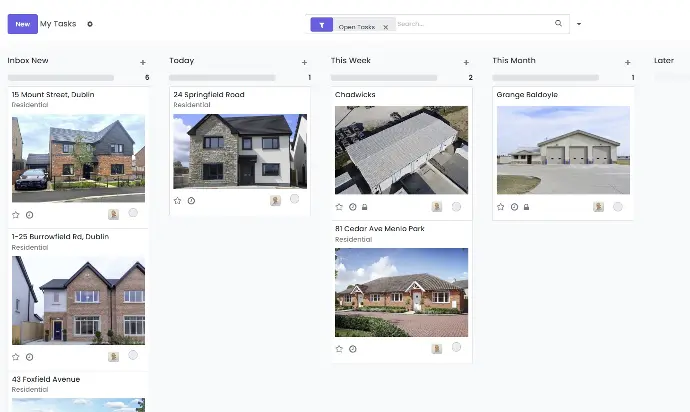The image size is (690, 412).
Task: Open activity clock on 1-25 Burrowfield Rd card
Action: click(x=29, y=357)
